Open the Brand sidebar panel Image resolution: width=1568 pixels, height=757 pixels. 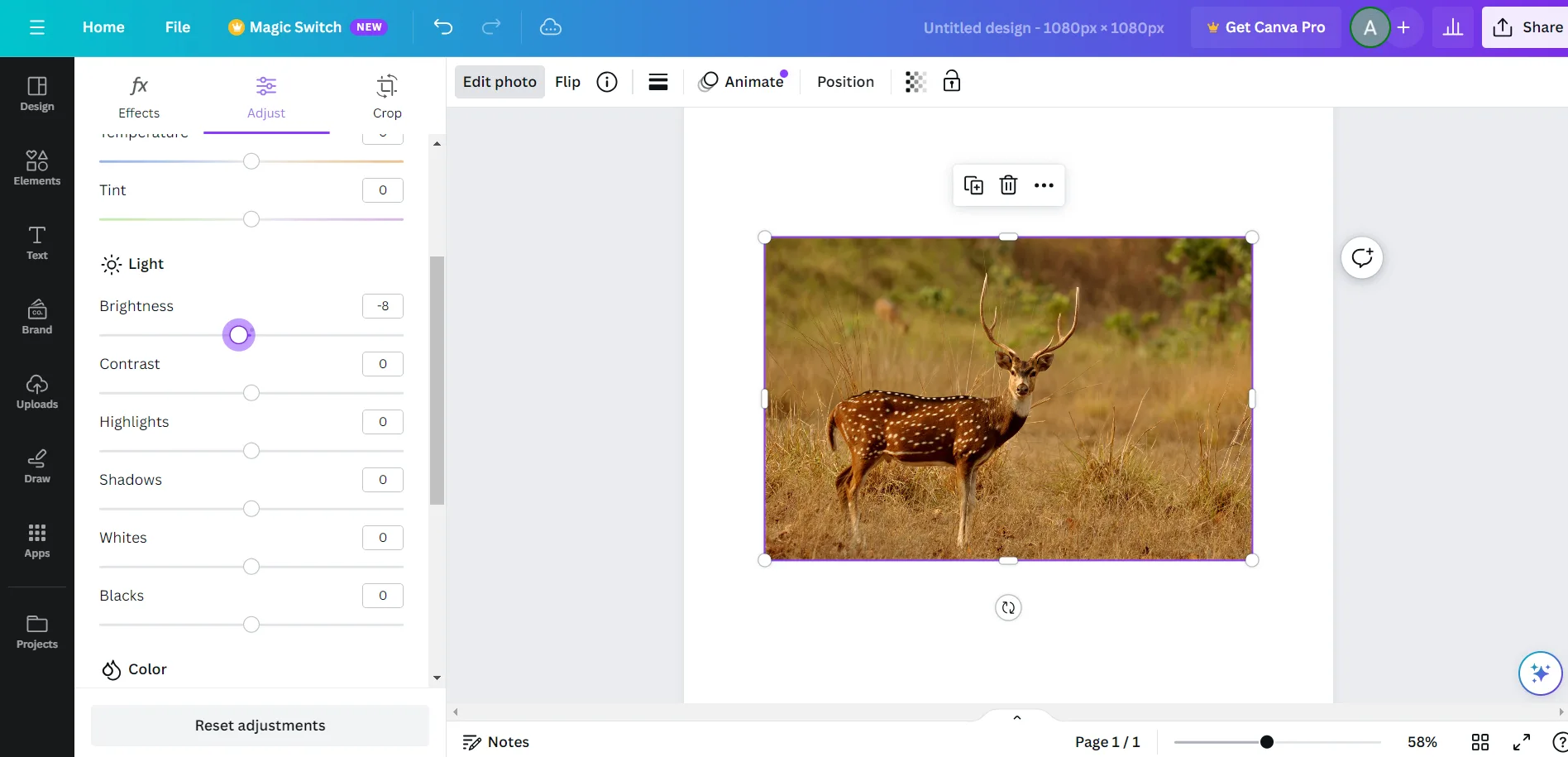click(37, 317)
